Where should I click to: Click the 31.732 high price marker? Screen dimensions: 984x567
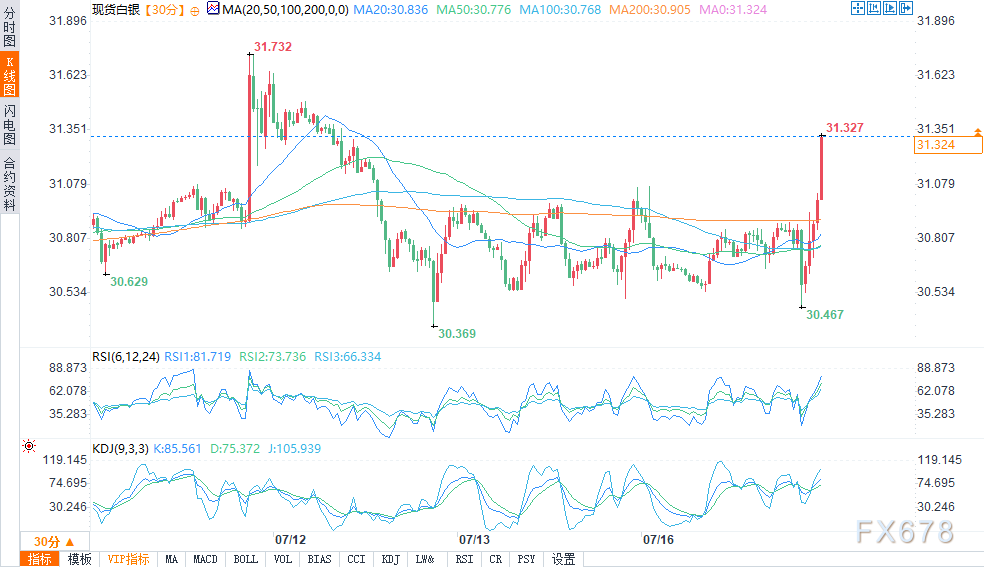point(273,47)
